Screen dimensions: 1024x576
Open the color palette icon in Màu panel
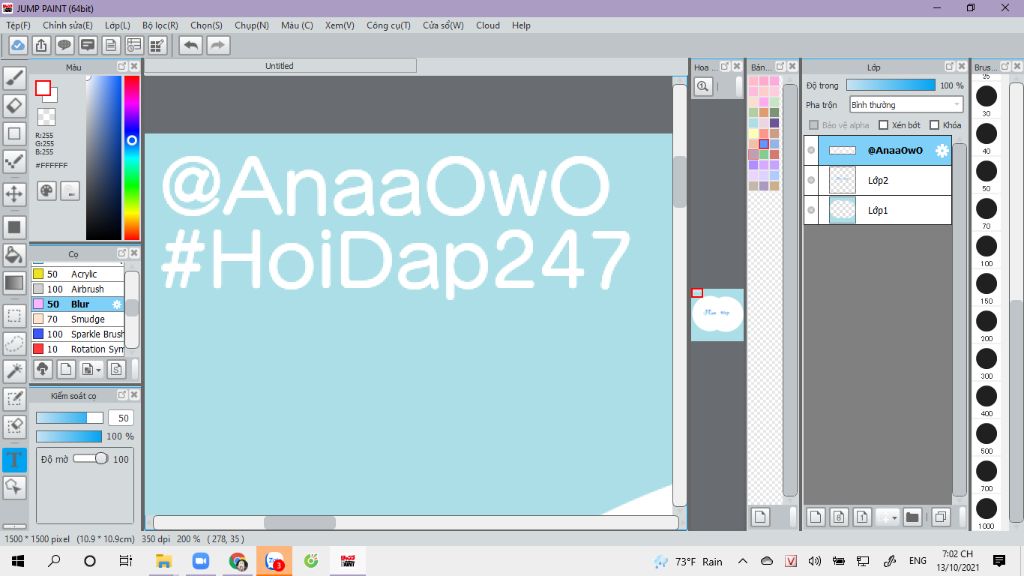(x=46, y=191)
